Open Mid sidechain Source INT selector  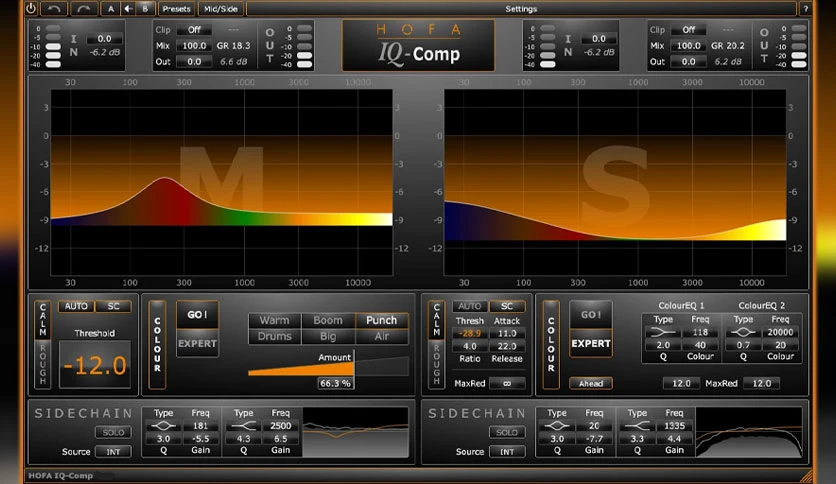[113, 451]
